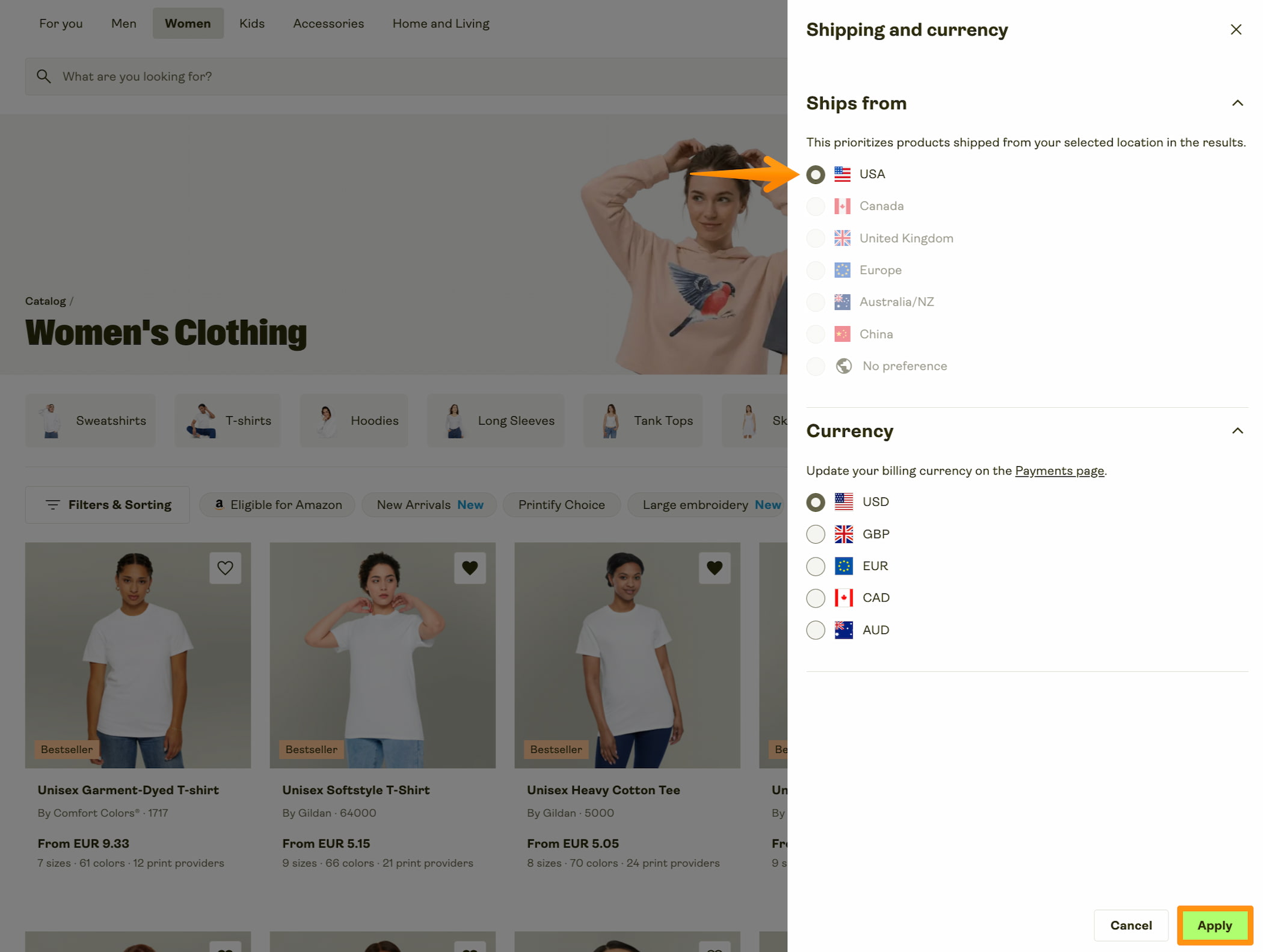Click the USA flag icon
This screenshot has width=1263, height=952.
click(x=842, y=174)
